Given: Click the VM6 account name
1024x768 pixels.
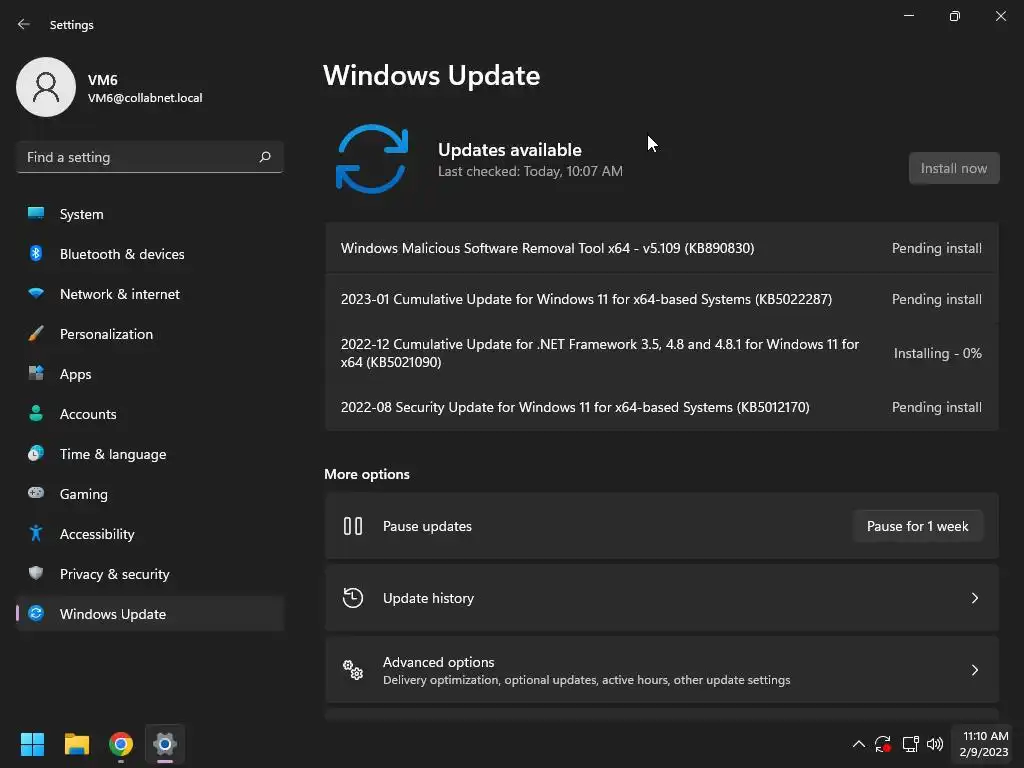Looking at the screenshot, I should pos(103,80).
